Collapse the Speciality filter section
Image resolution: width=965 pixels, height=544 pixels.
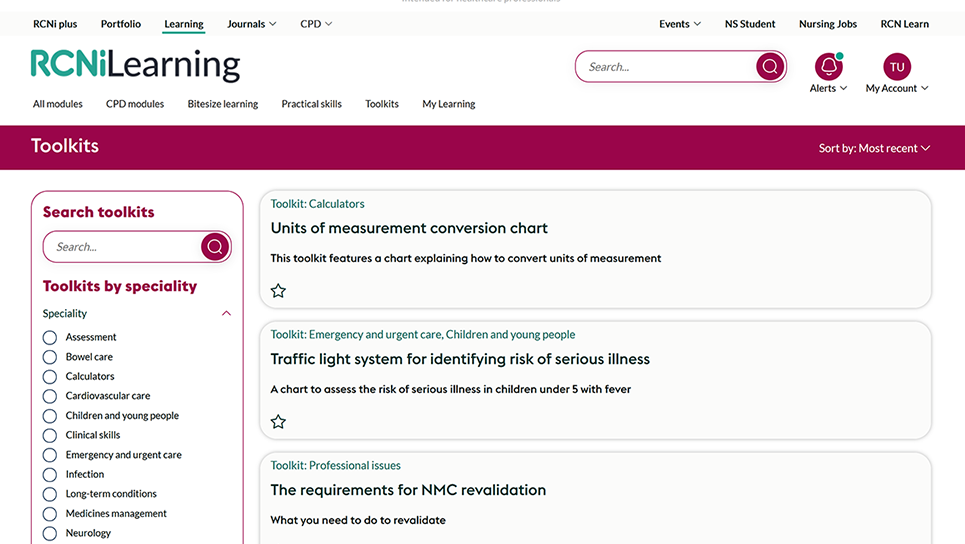[x=226, y=313]
